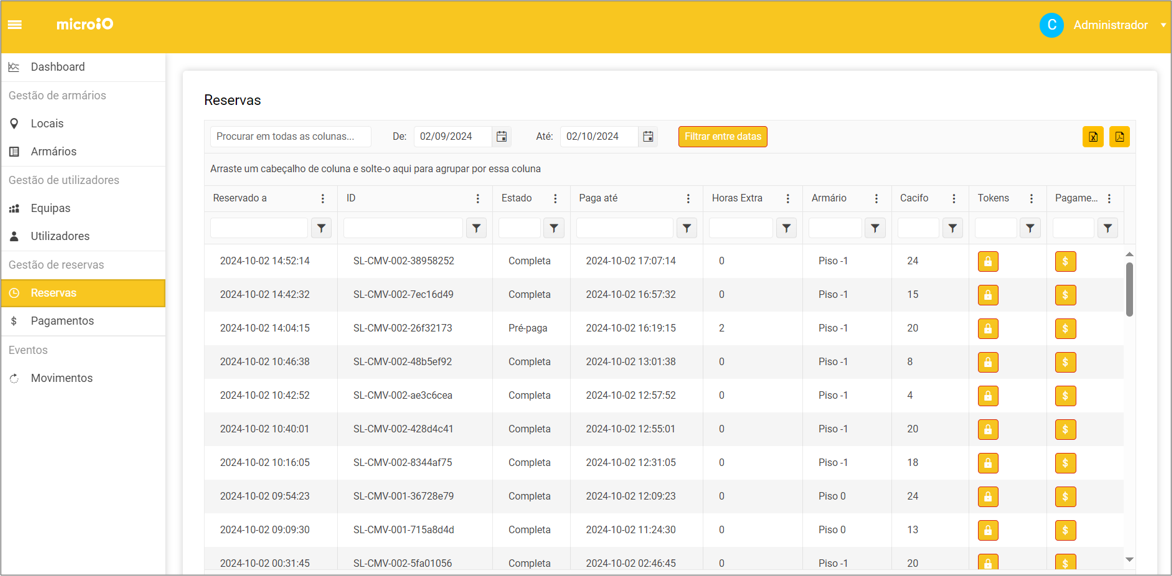Click the lock token icon for cacifo 24 first row
This screenshot has width=1172, height=576.
coord(988,262)
